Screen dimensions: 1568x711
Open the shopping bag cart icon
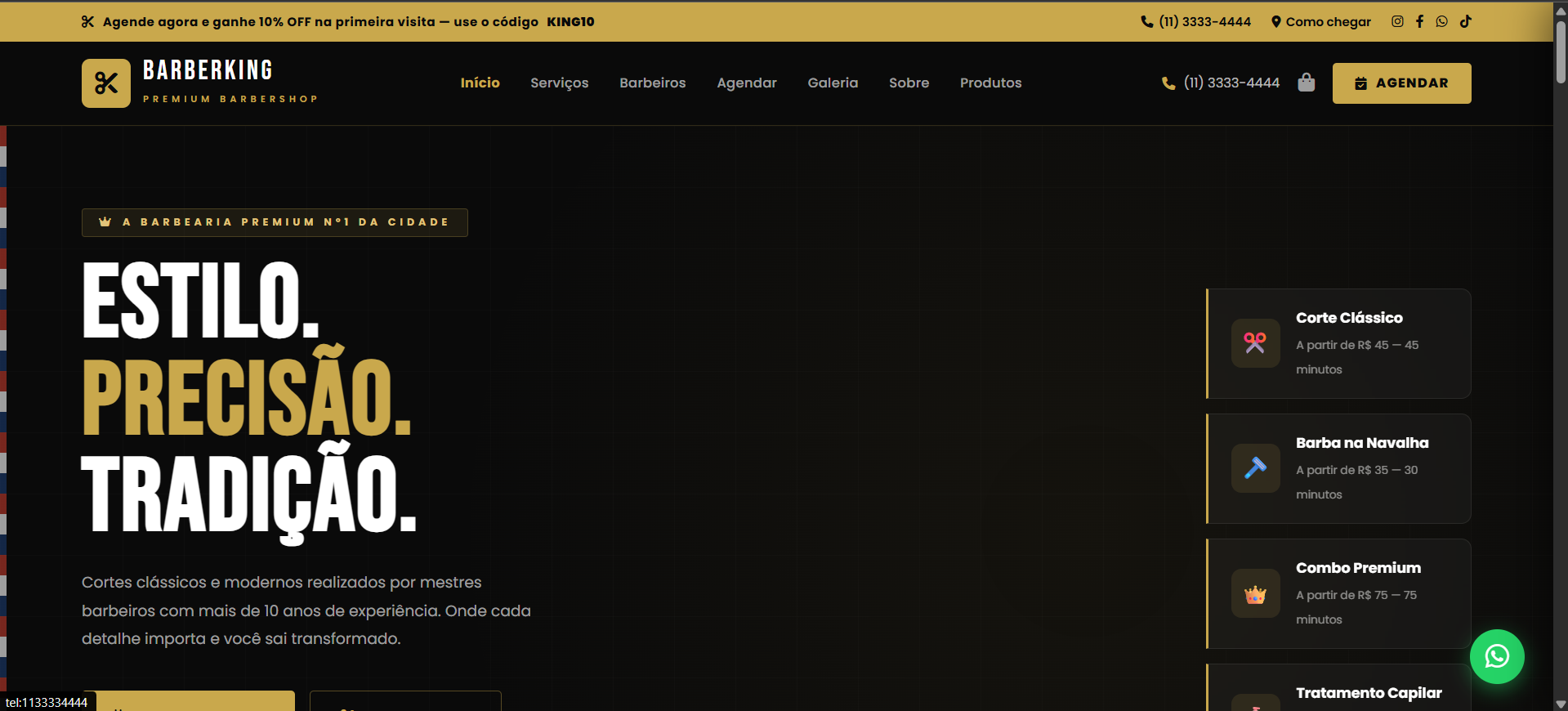click(1307, 83)
